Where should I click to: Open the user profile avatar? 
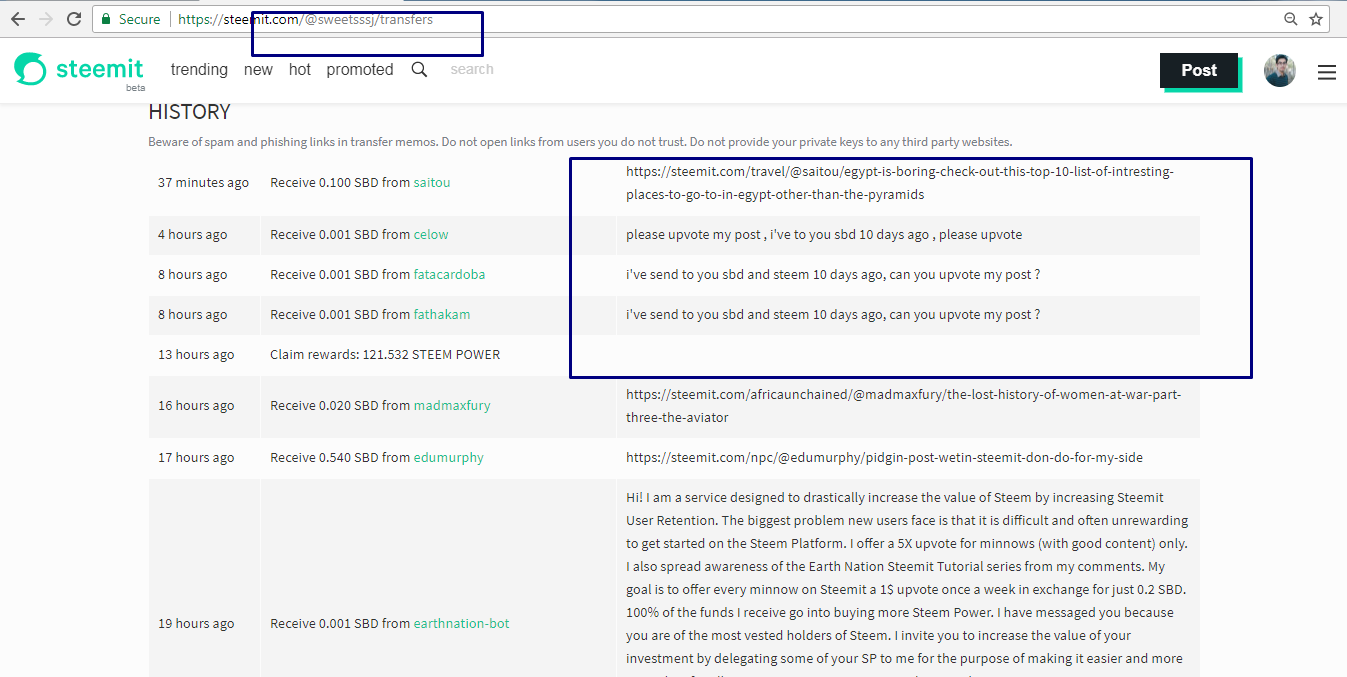[1279, 70]
